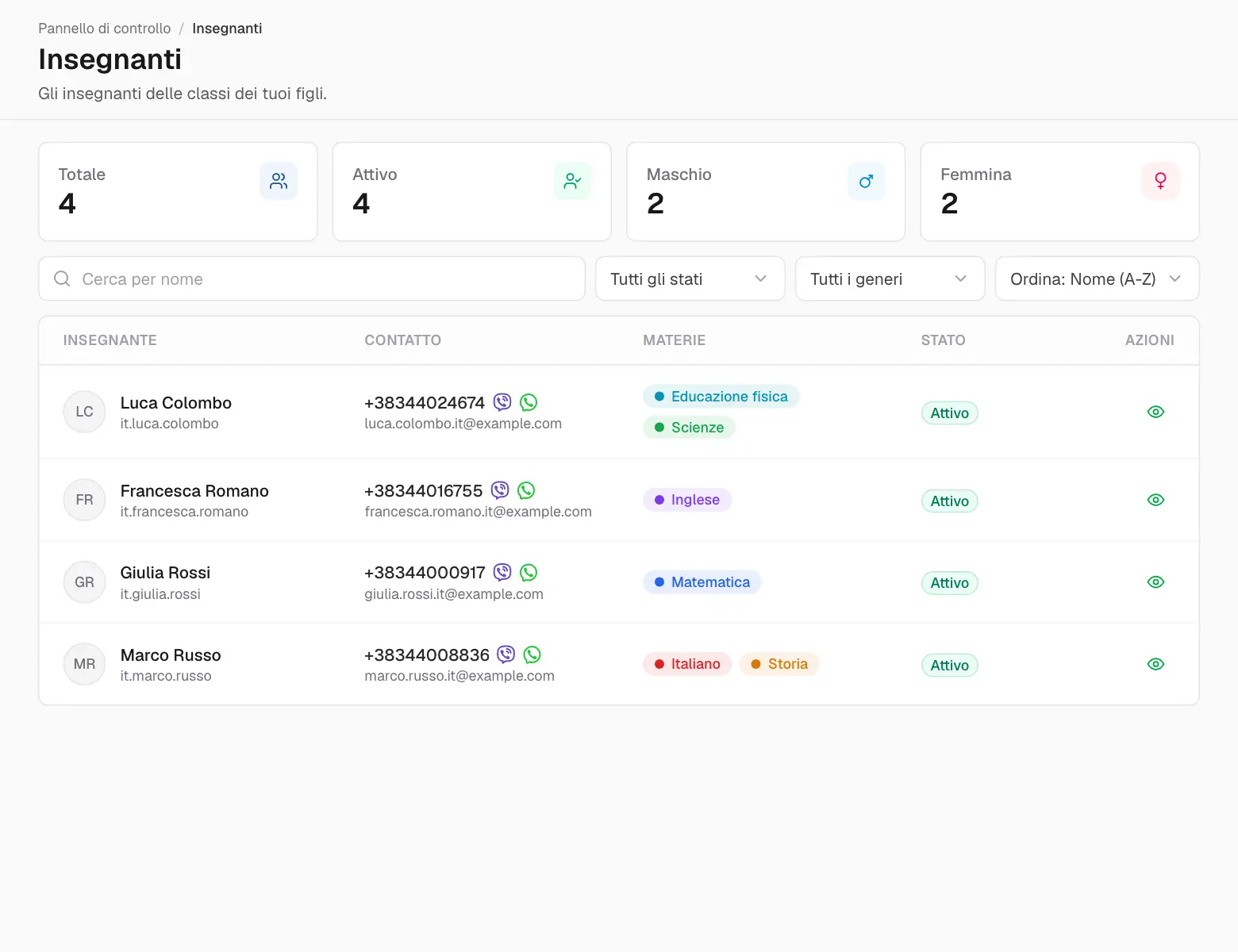Open Viber for Marco Russo
The image size is (1238, 952).
[x=506, y=654]
